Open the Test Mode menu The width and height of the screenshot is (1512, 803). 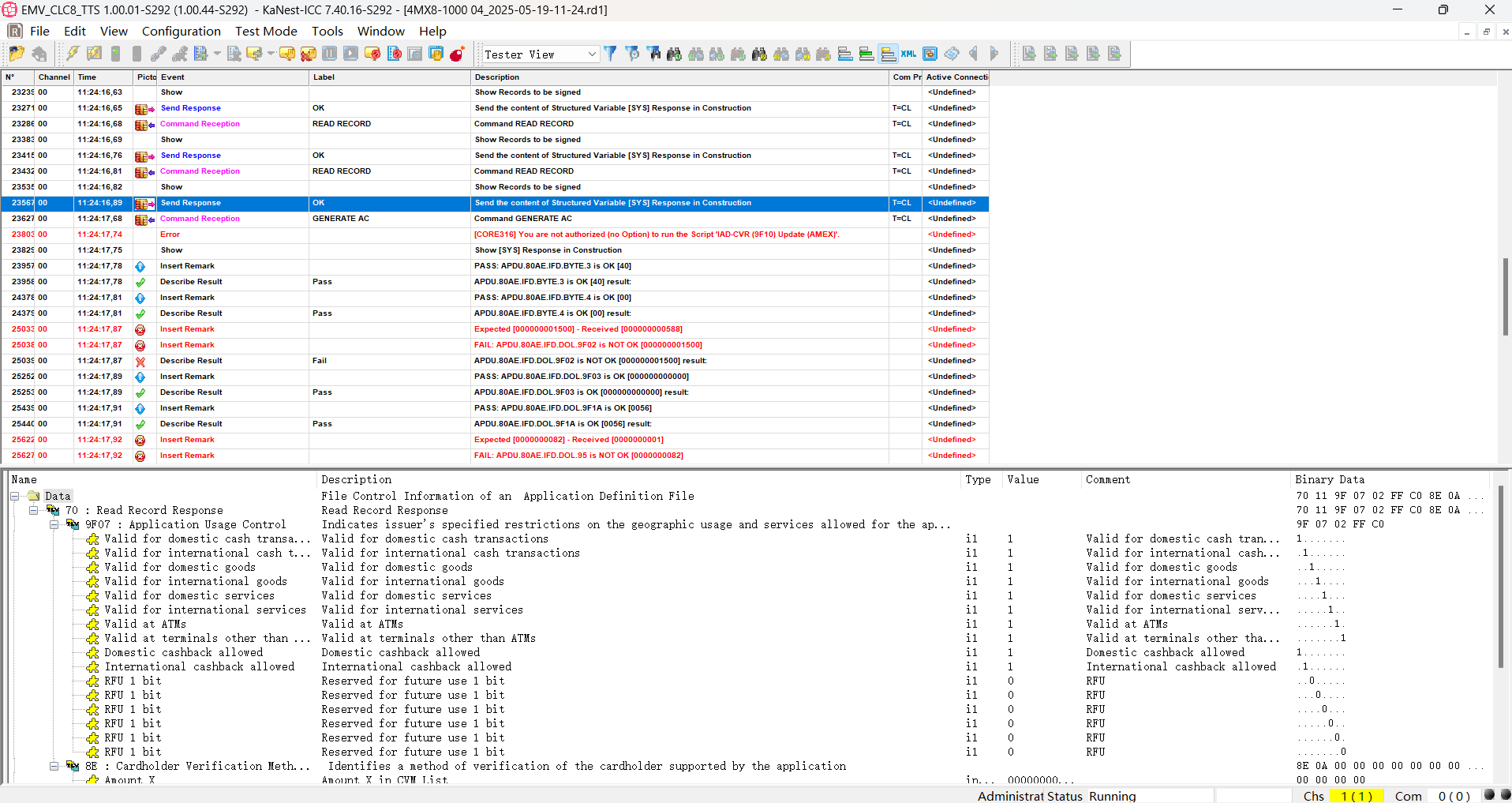point(266,31)
